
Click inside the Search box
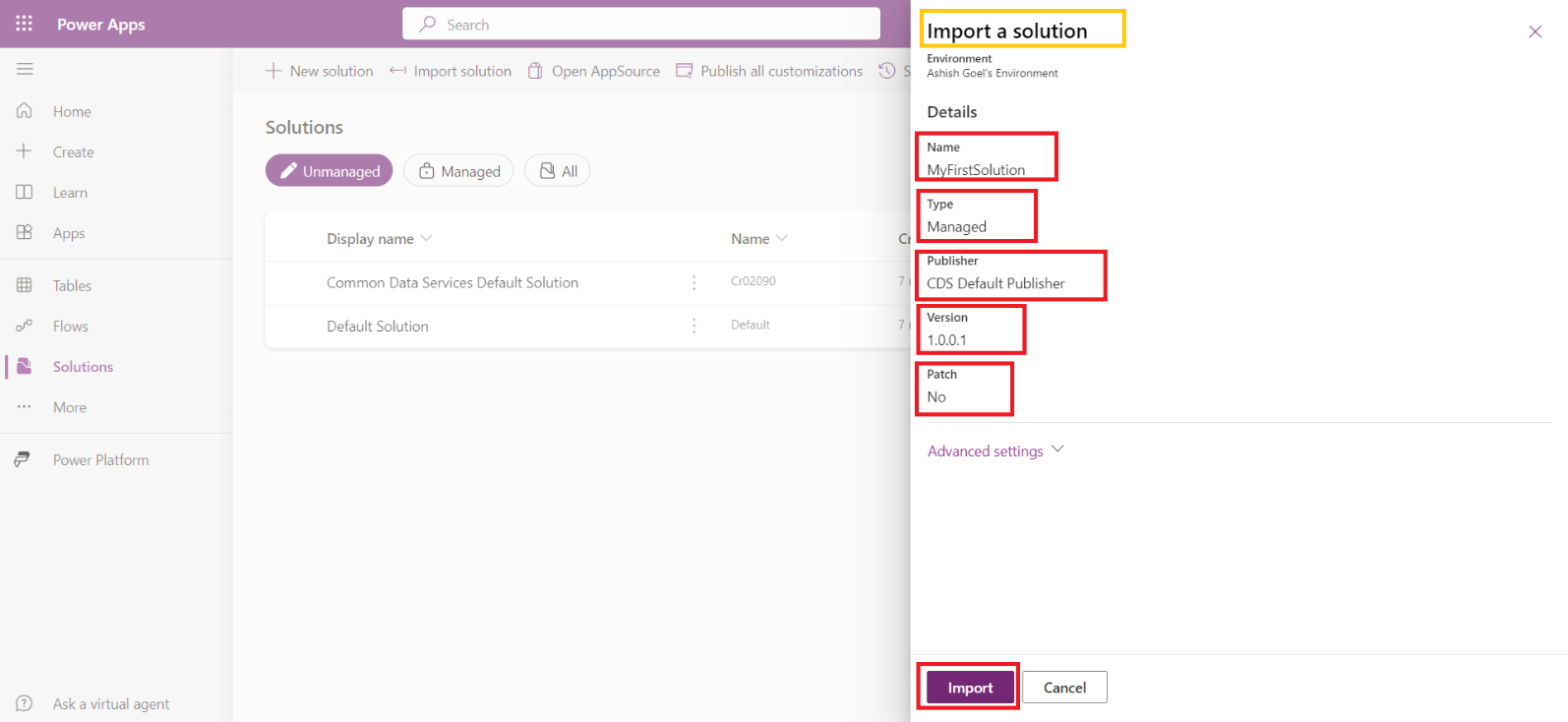[x=641, y=25]
